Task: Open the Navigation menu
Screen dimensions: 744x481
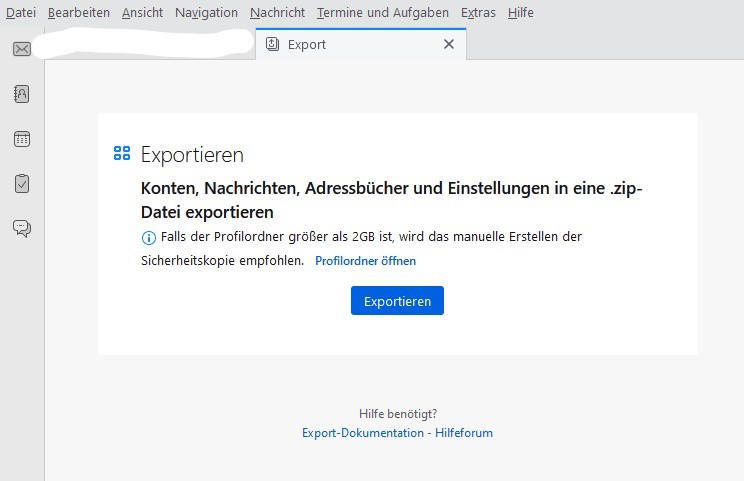Action: 206,13
